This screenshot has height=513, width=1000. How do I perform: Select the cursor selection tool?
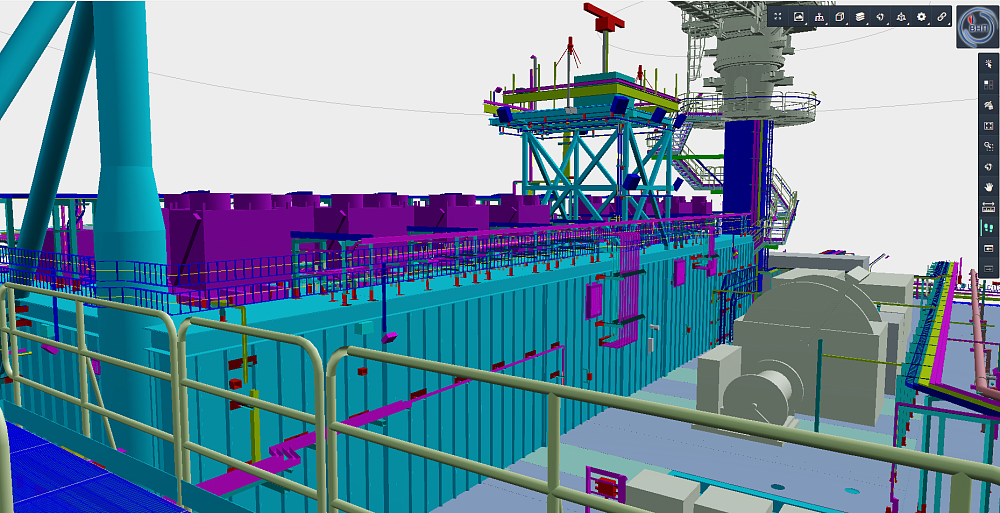click(x=988, y=63)
